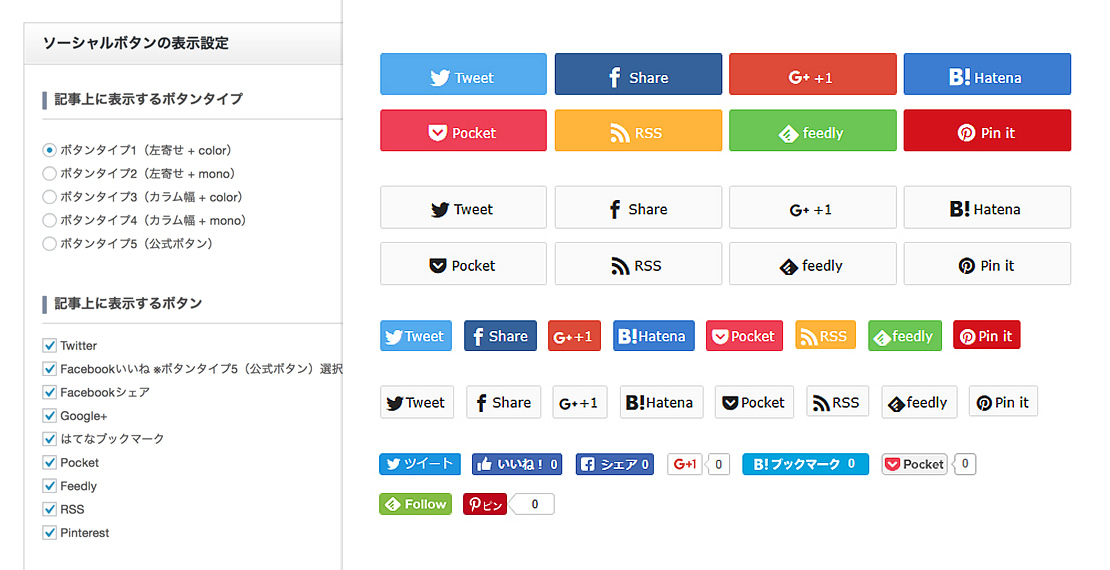1110x570 pixels.
Task: Choose ボタンタイプ3（カラム幅 + color）option
Action: pyautogui.click(x=49, y=197)
